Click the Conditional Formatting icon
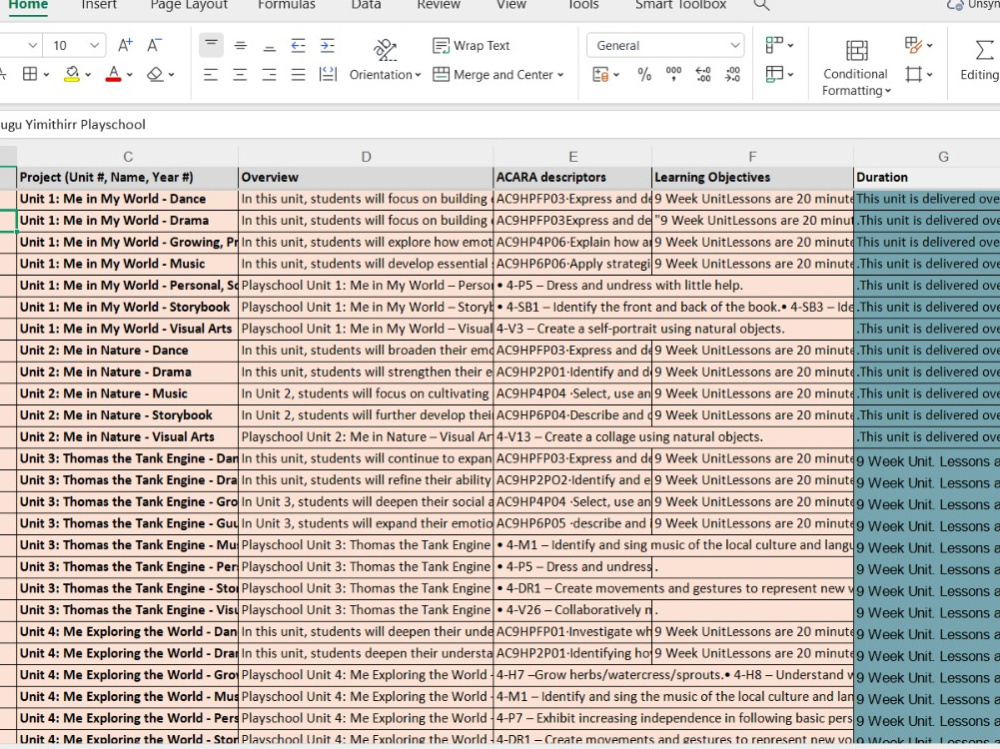The height and width of the screenshot is (749, 1000). 856,50
